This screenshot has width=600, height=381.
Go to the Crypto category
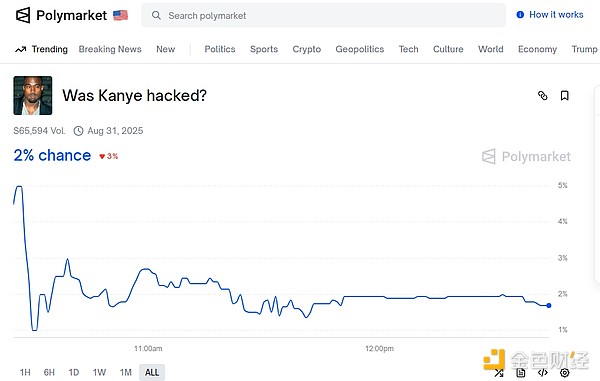click(x=307, y=49)
